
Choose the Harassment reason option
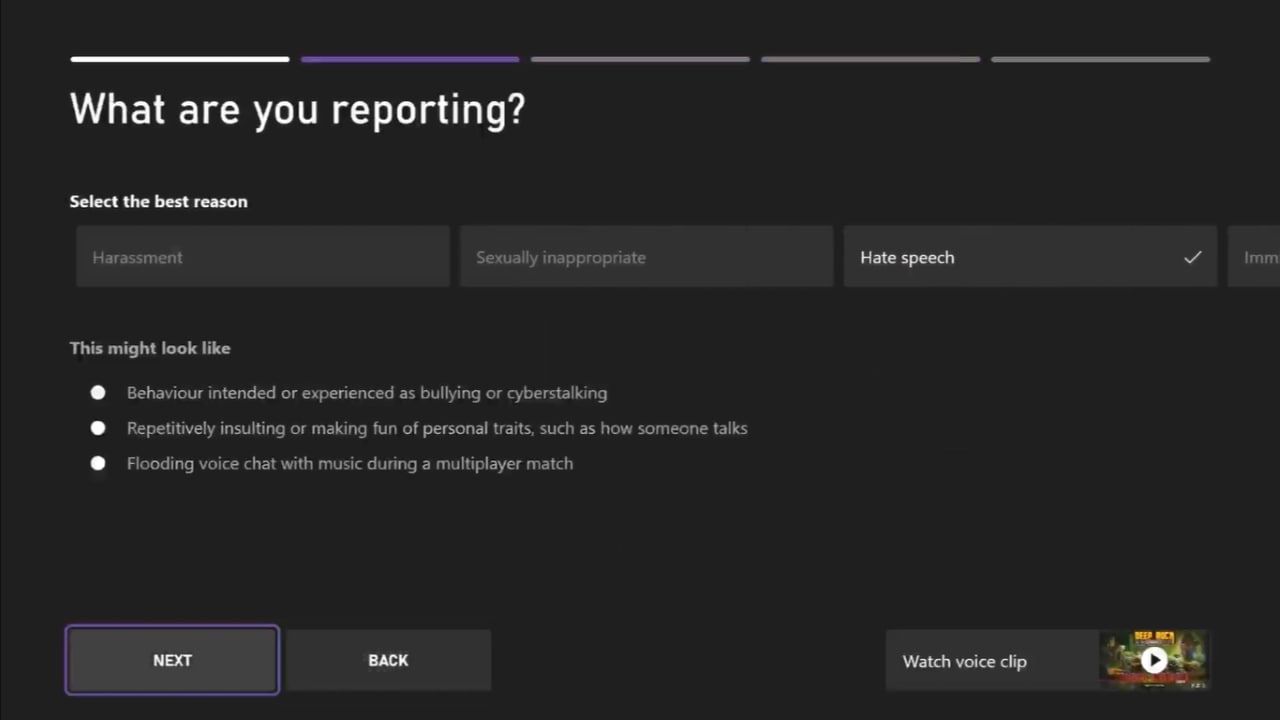[262, 257]
